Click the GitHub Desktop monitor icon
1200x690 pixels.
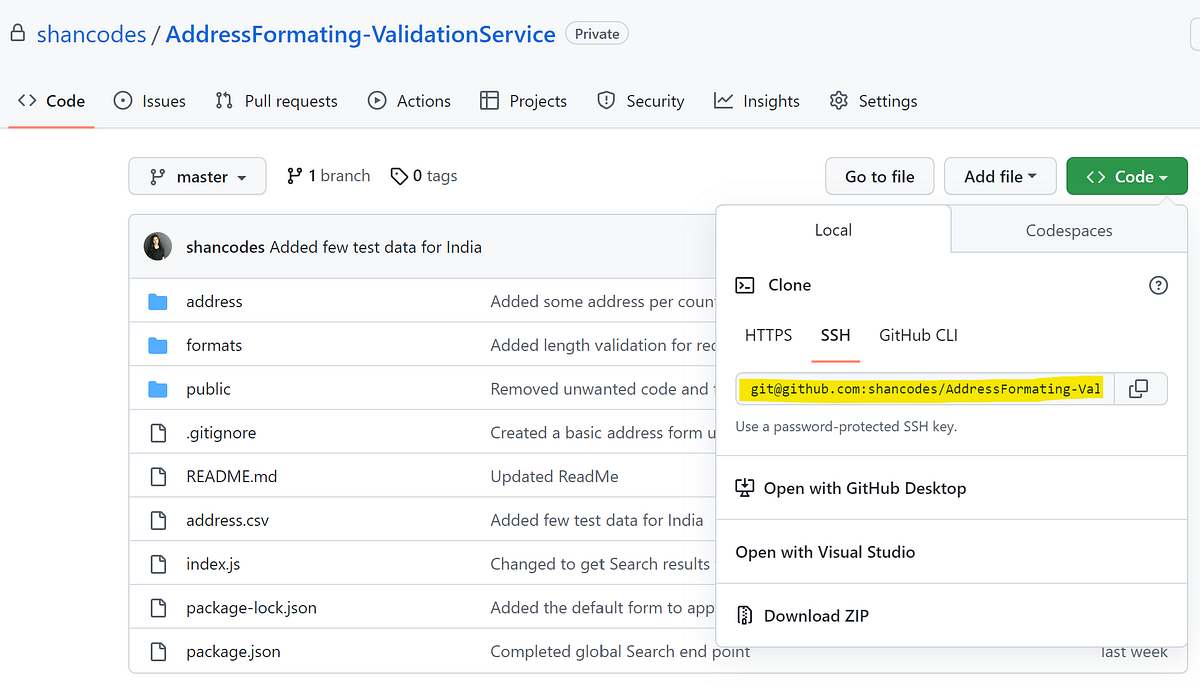(744, 488)
